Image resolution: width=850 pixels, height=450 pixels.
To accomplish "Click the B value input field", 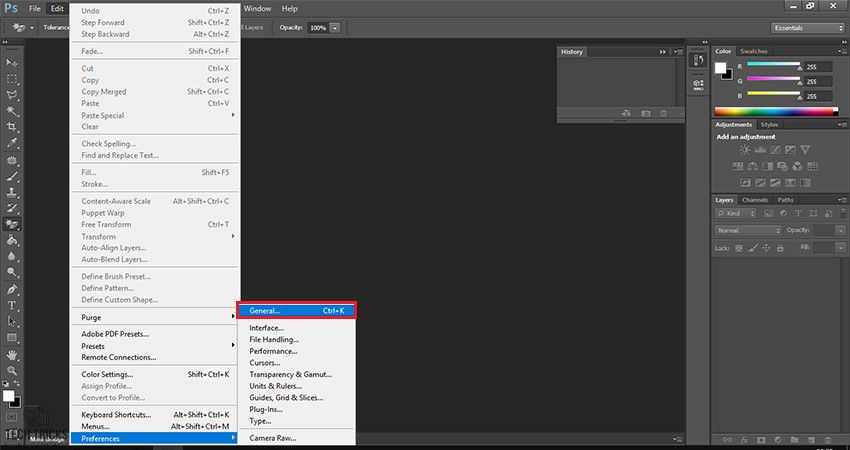I will tap(818, 97).
